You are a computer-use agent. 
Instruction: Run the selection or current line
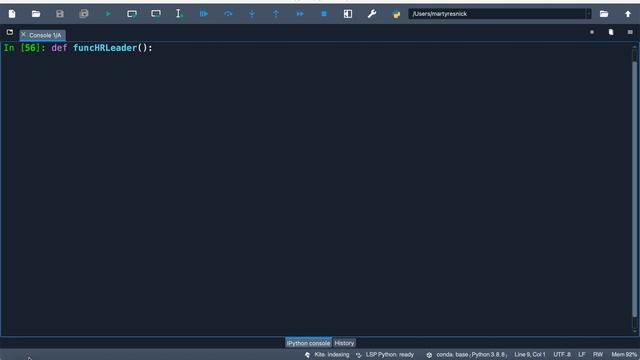179,14
